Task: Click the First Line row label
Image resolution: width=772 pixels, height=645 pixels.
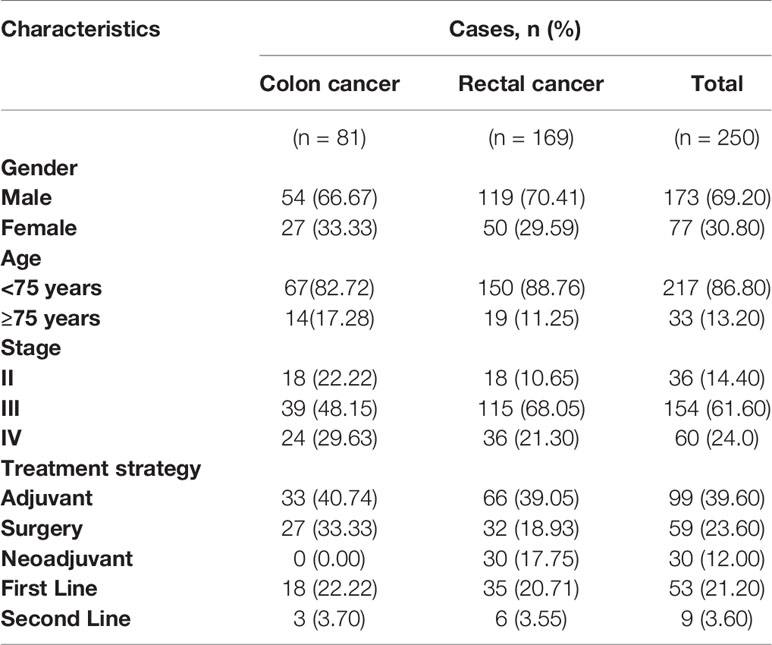Action: click(x=49, y=588)
